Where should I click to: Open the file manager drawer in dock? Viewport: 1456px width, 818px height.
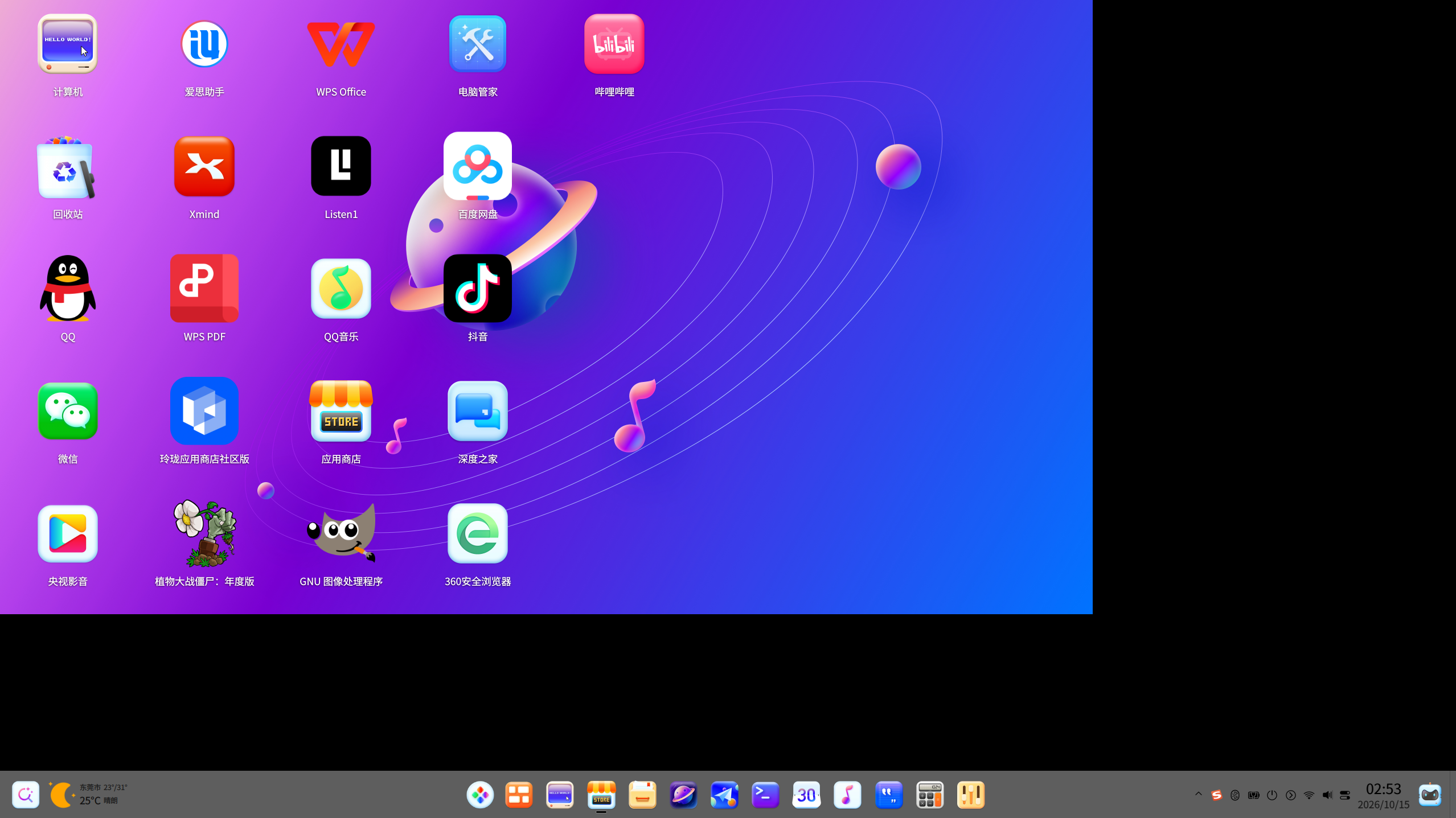(x=642, y=795)
